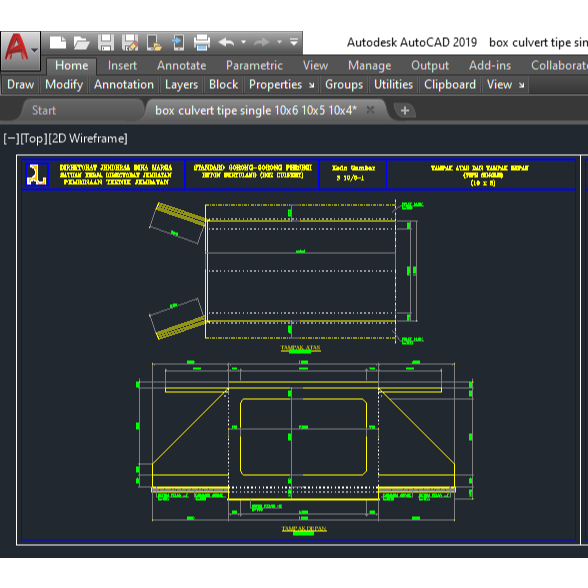Click the [-] viewport controls label
The height and width of the screenshot is (588, 588).
click(11, 139)
